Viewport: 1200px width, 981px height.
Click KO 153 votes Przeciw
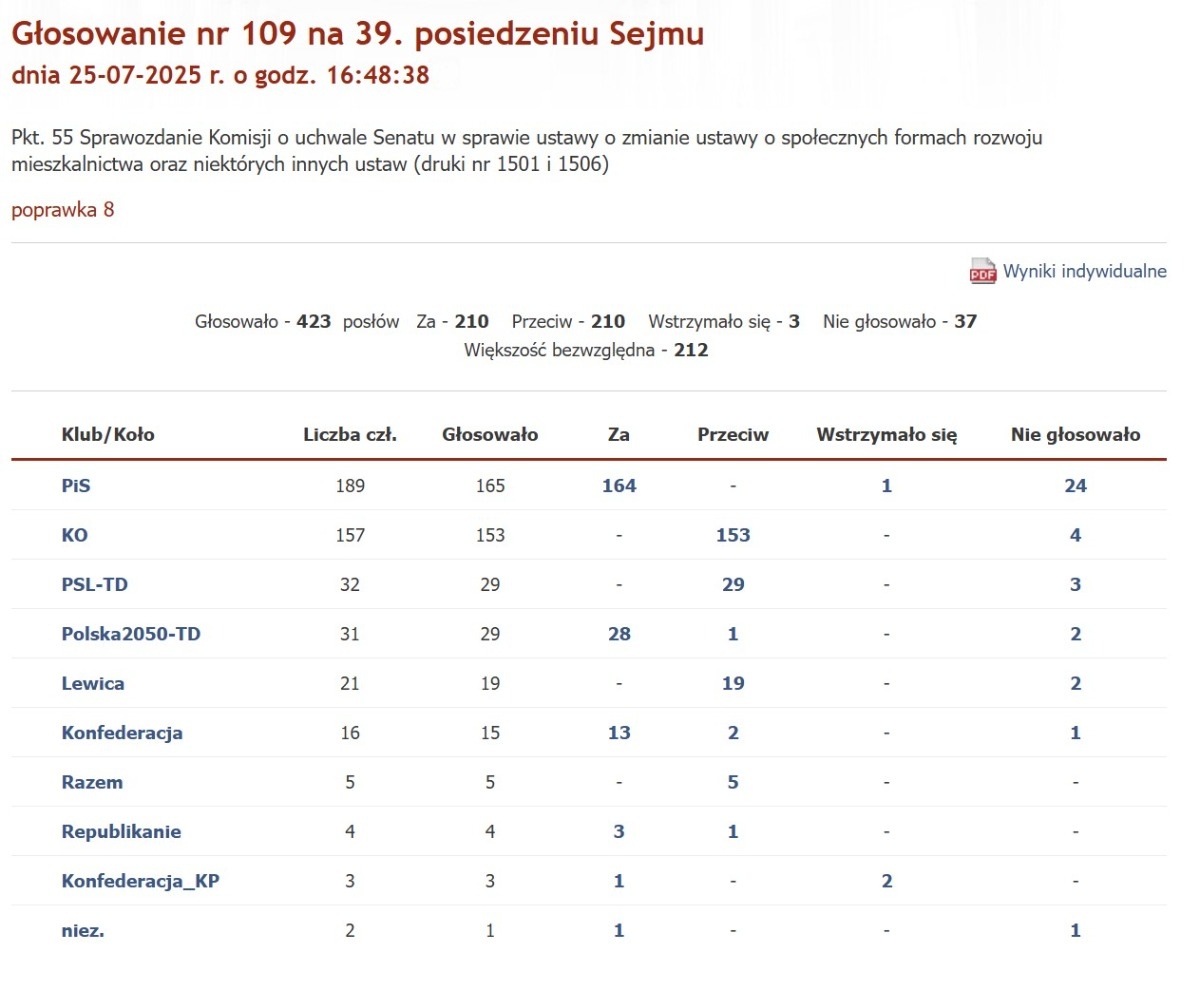[733, 535]
